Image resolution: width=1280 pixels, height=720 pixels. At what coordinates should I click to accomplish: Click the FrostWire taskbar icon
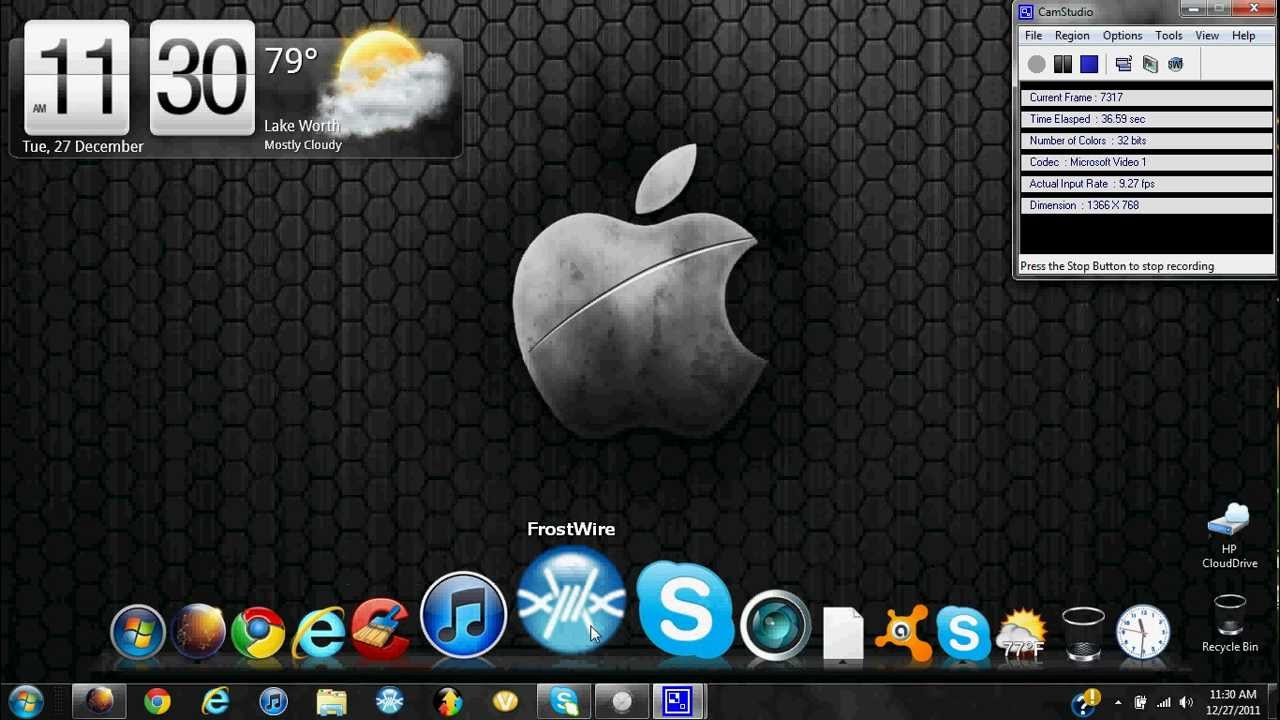[x=389, y=702]
